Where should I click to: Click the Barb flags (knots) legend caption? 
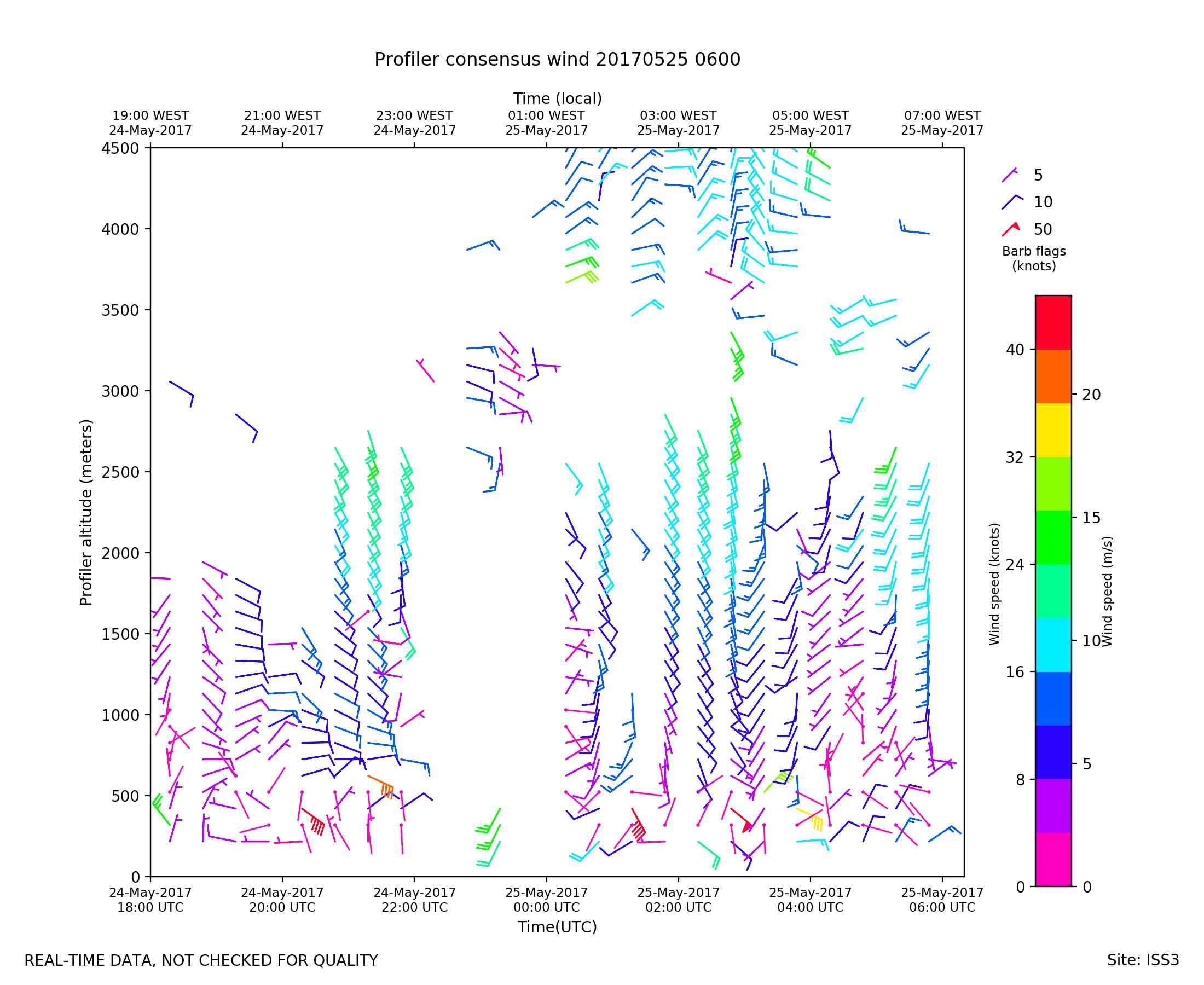(1034, 259)
